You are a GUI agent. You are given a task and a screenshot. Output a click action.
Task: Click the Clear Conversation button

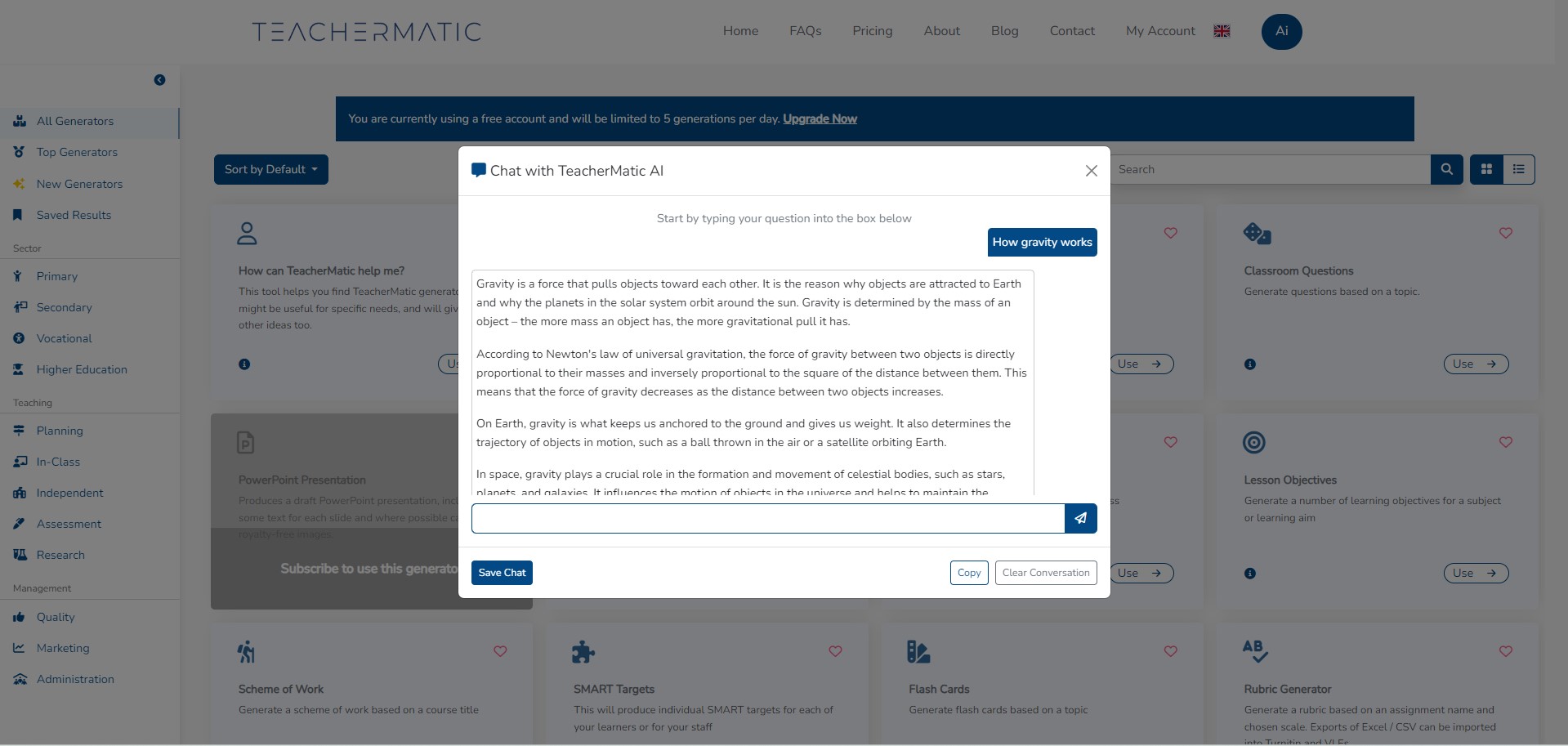(x=1046, y=573)
